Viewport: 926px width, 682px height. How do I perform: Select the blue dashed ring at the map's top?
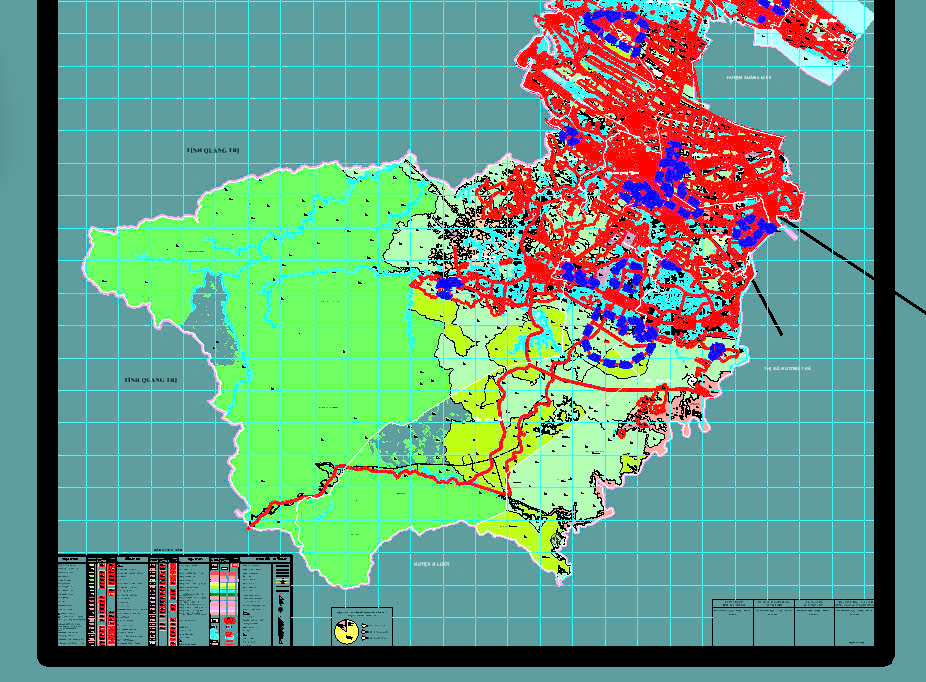click(x=614, y=28)
